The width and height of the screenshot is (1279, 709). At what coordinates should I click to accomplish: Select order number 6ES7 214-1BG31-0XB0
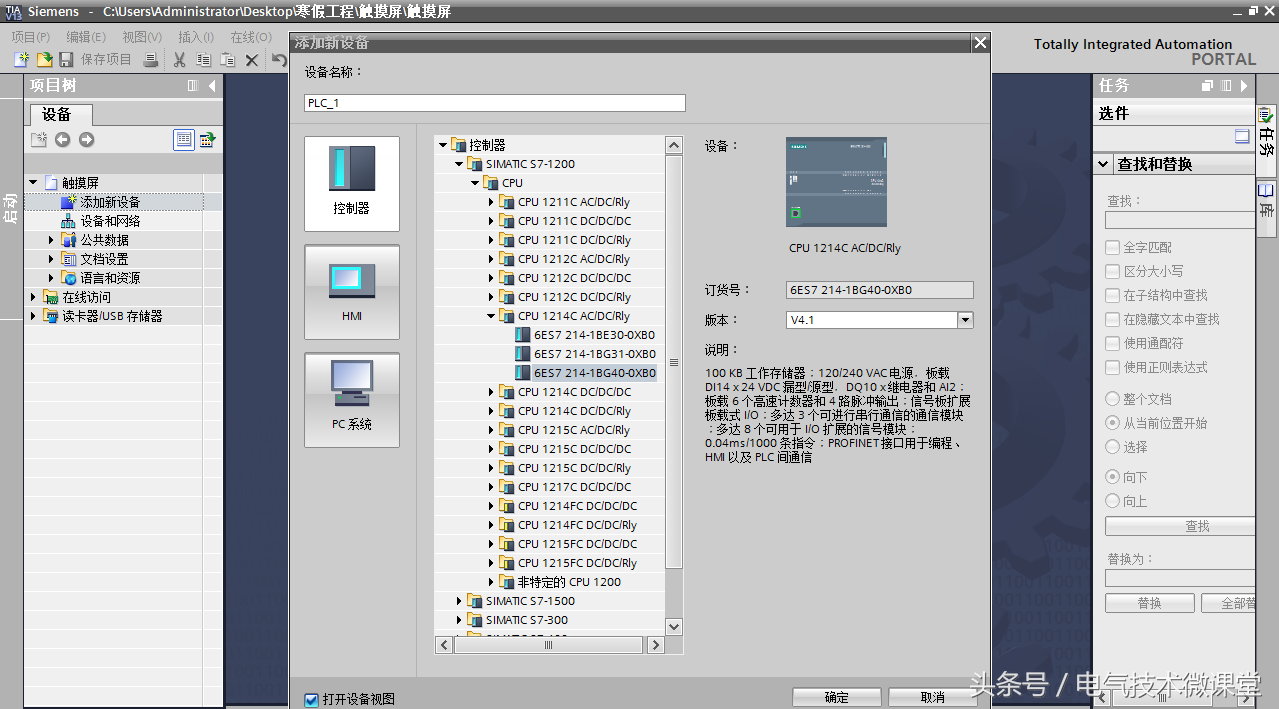pos(594,354)
